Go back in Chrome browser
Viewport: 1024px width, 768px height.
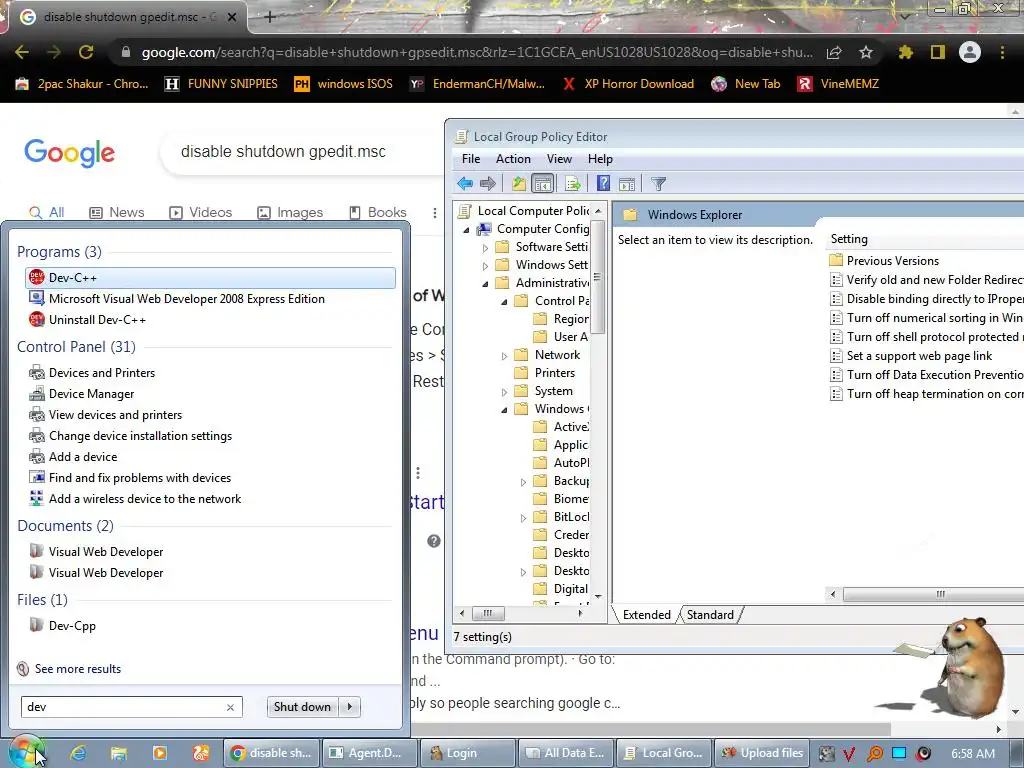tap(22, 52)
